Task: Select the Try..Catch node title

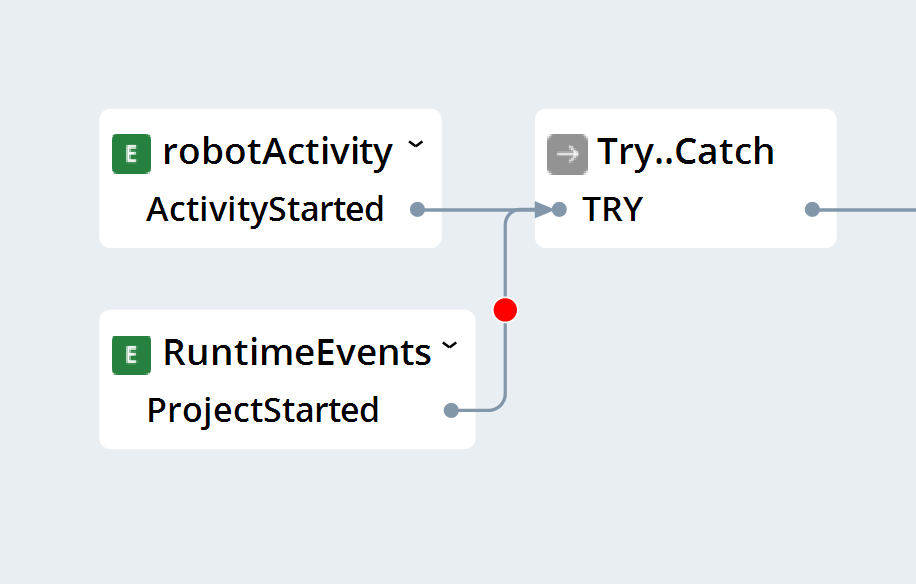Action: pyautogui.click(x=686, y=153)
